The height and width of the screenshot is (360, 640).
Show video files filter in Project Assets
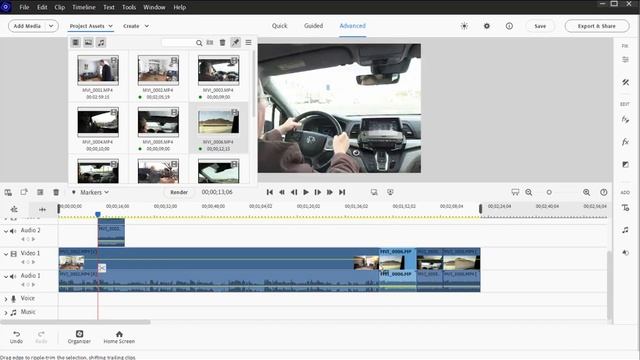(x=76, y=42)
